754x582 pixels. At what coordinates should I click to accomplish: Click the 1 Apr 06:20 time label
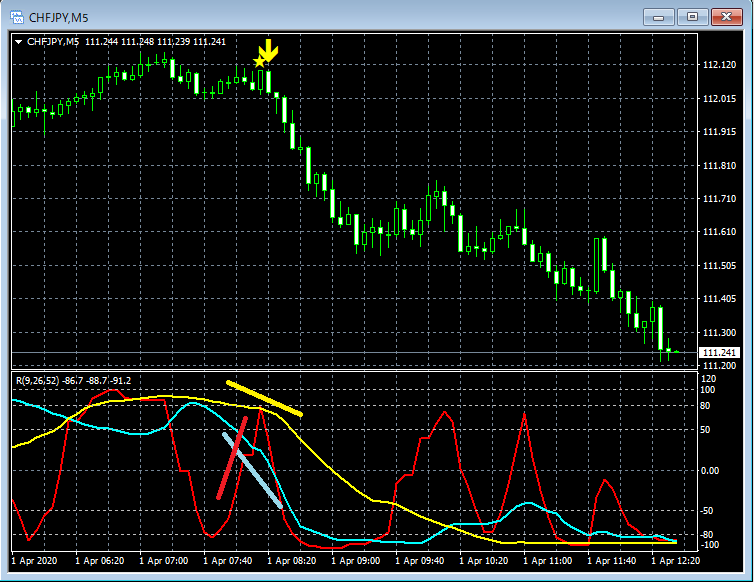pyautogui.click(x=100, y=561)
